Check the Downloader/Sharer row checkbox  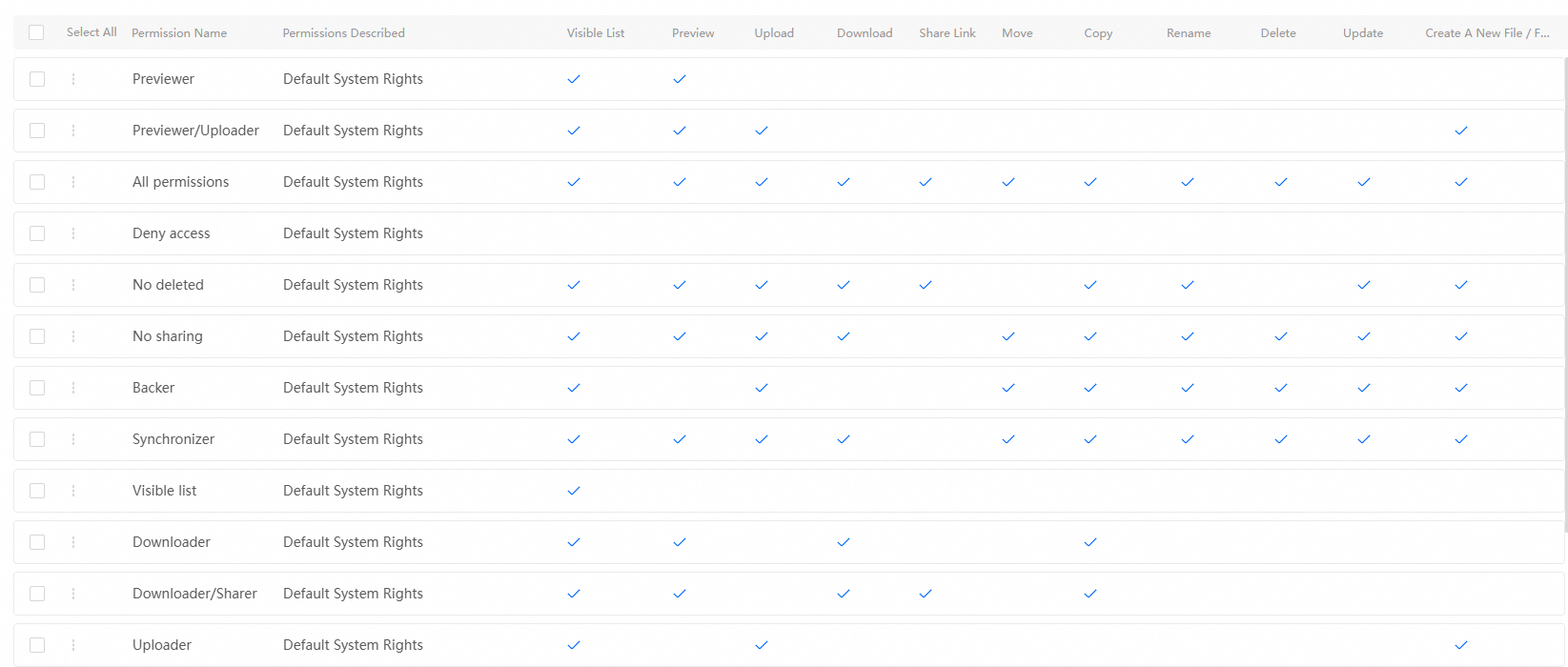37,594
